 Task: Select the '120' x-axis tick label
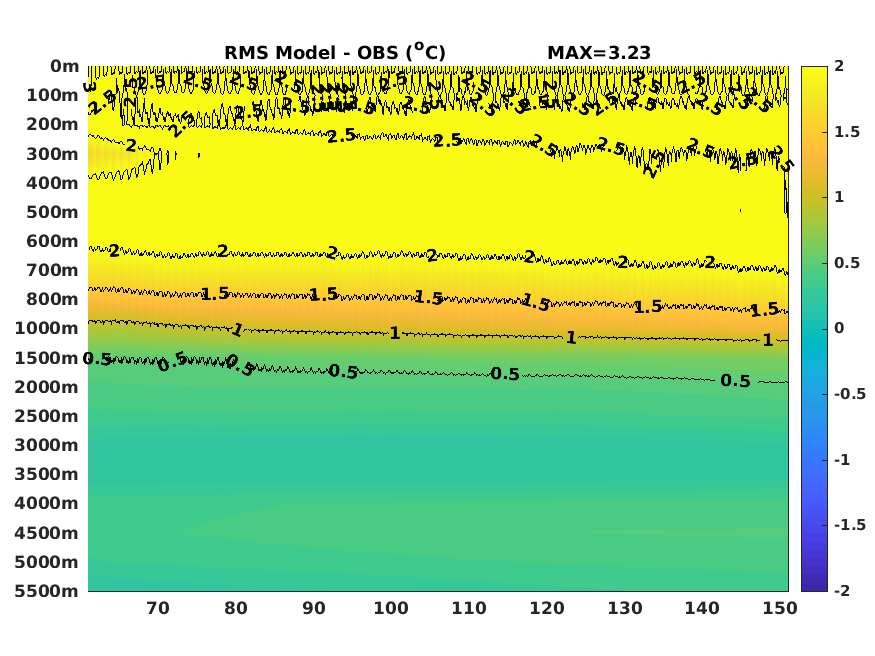(547, 608)
